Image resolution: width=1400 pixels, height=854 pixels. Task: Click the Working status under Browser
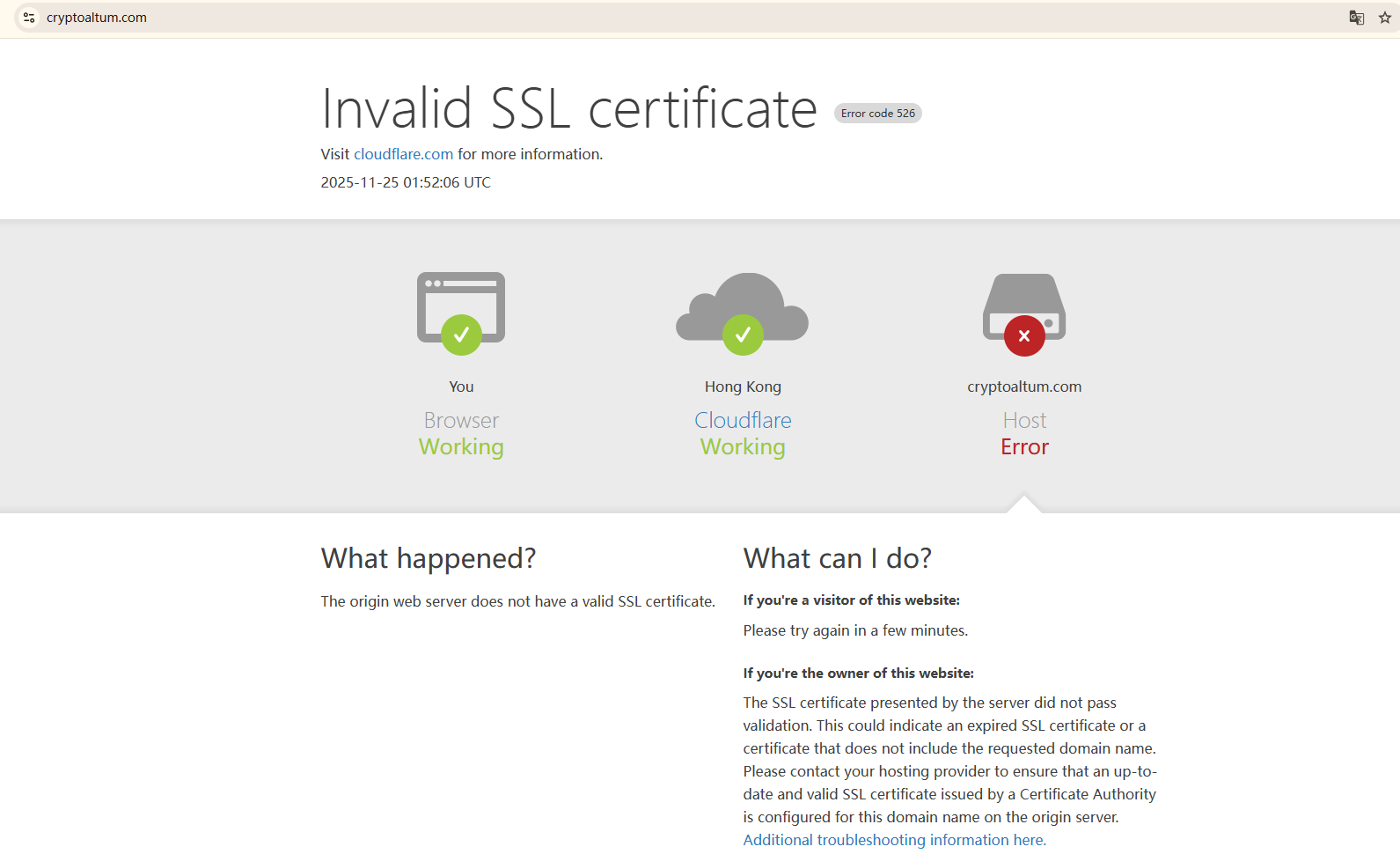(x=461, y=447)
